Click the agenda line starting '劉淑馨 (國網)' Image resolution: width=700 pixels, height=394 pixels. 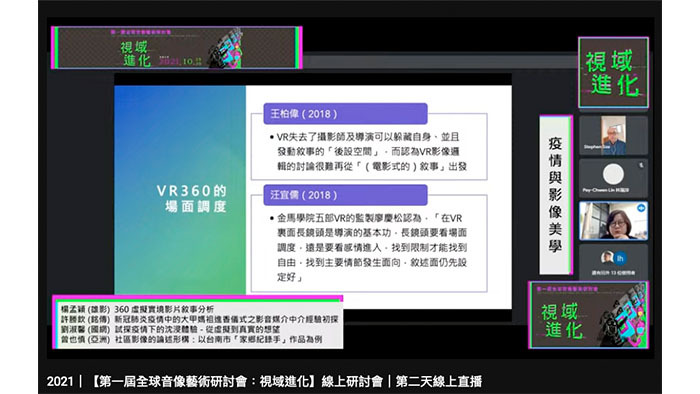click(x=171, y=329)
